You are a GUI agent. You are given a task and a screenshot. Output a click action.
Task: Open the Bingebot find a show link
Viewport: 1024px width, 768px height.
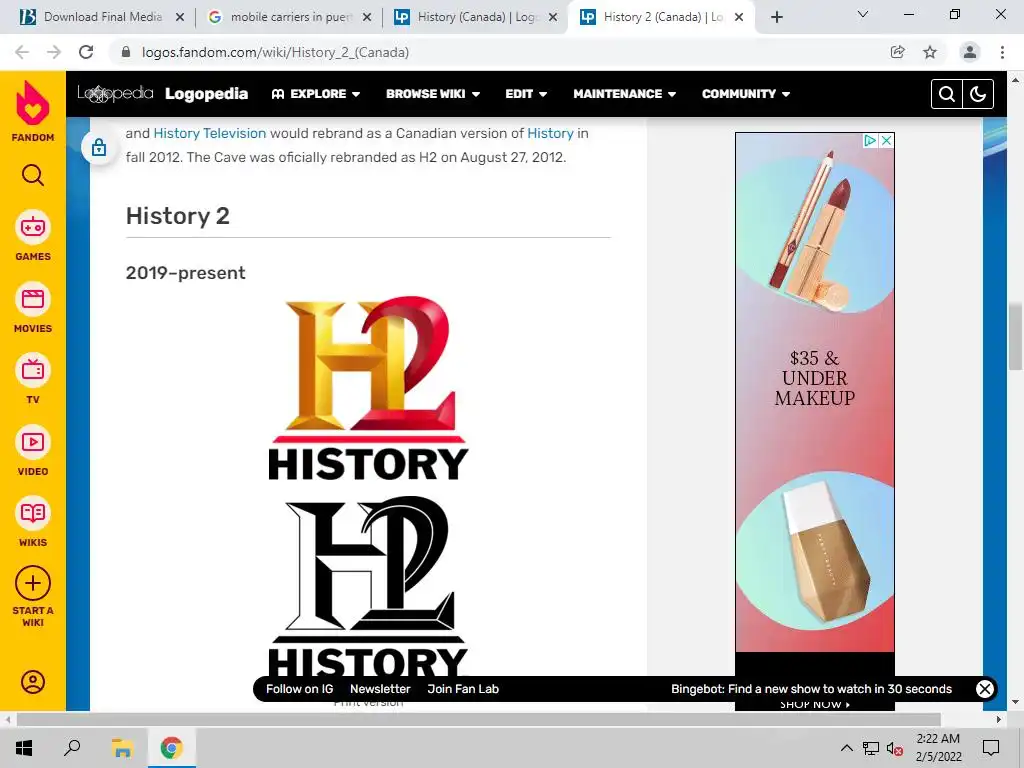[811, 689]
